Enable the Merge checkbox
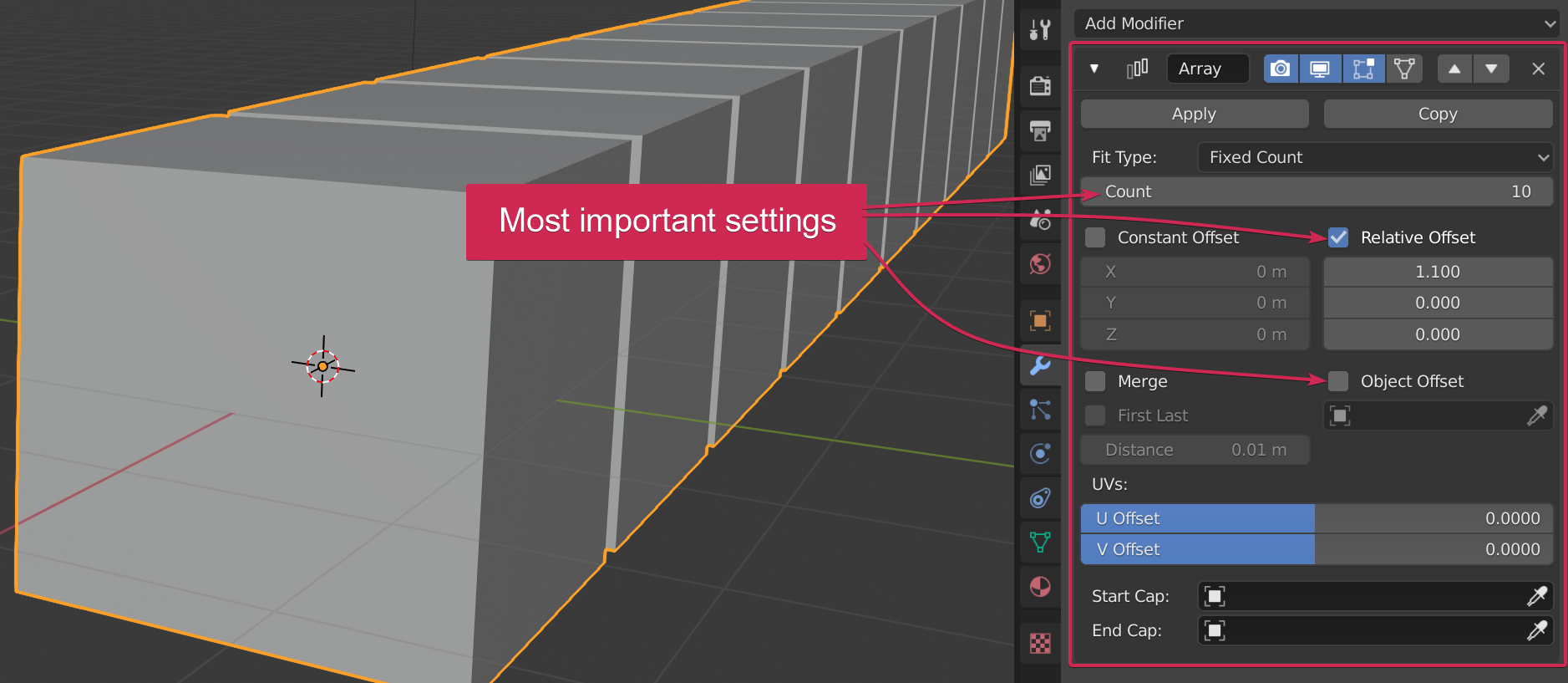 (1095, 381)
